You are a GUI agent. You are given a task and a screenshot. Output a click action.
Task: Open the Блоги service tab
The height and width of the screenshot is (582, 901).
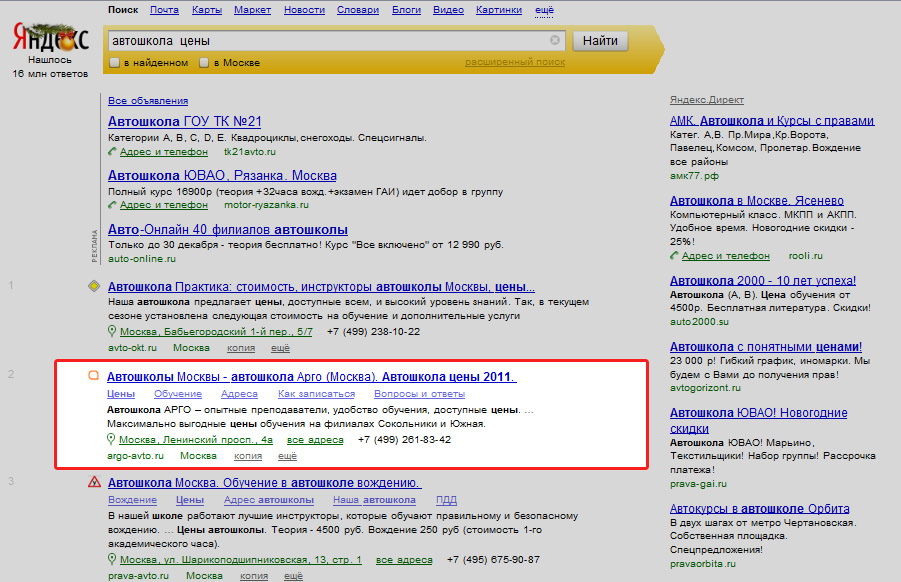tap(406, 10)
